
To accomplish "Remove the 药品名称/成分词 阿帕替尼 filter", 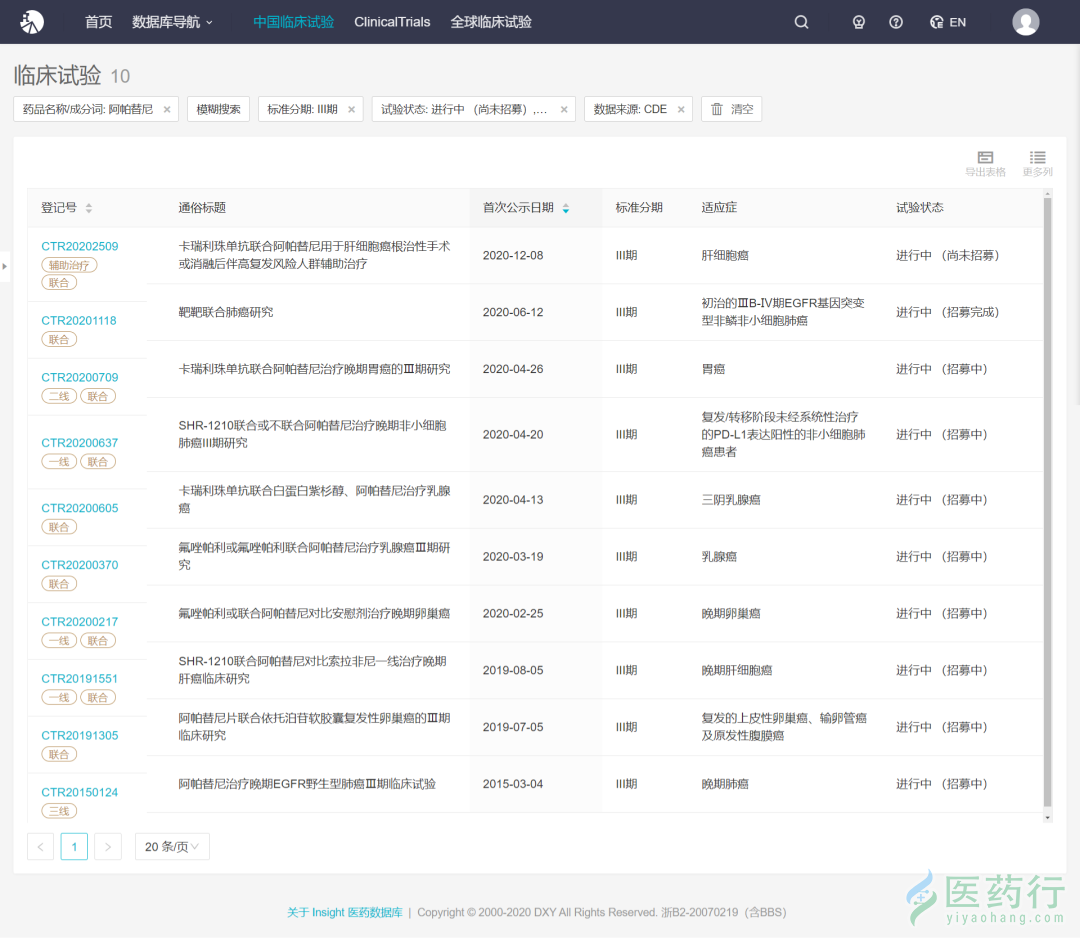I will (167, 110).
